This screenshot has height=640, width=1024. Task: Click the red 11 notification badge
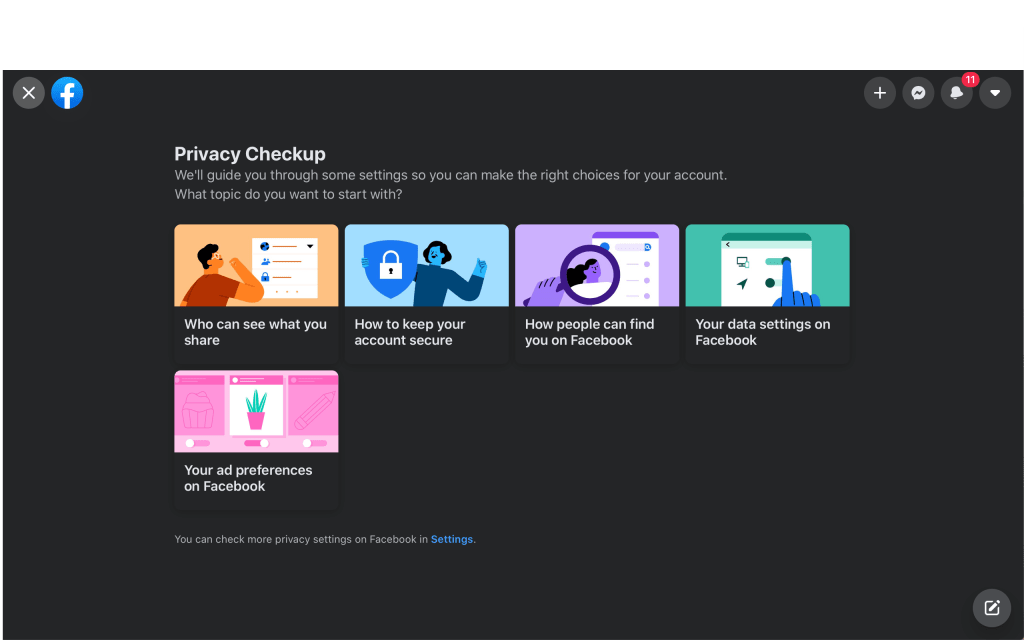point(969,80)
